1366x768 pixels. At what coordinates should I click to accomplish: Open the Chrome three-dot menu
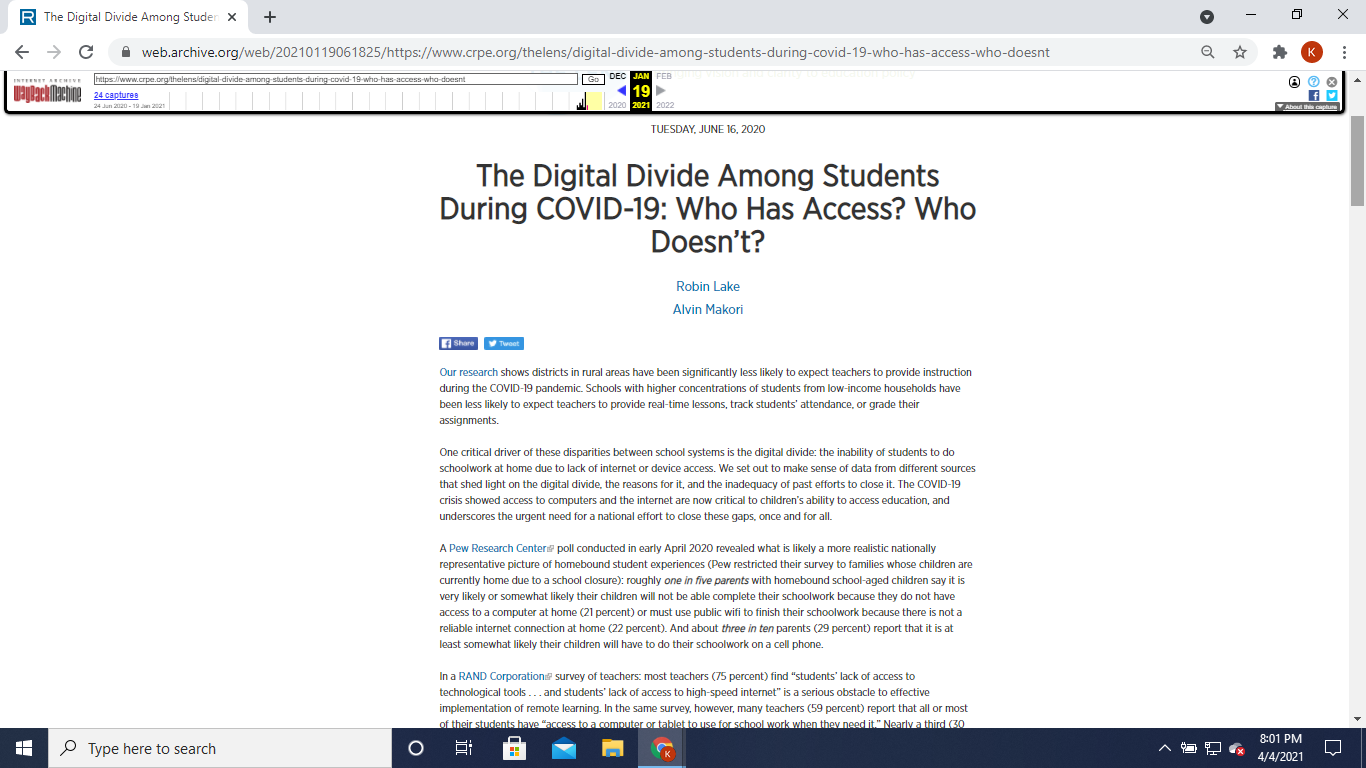(x=1345, y=52)
